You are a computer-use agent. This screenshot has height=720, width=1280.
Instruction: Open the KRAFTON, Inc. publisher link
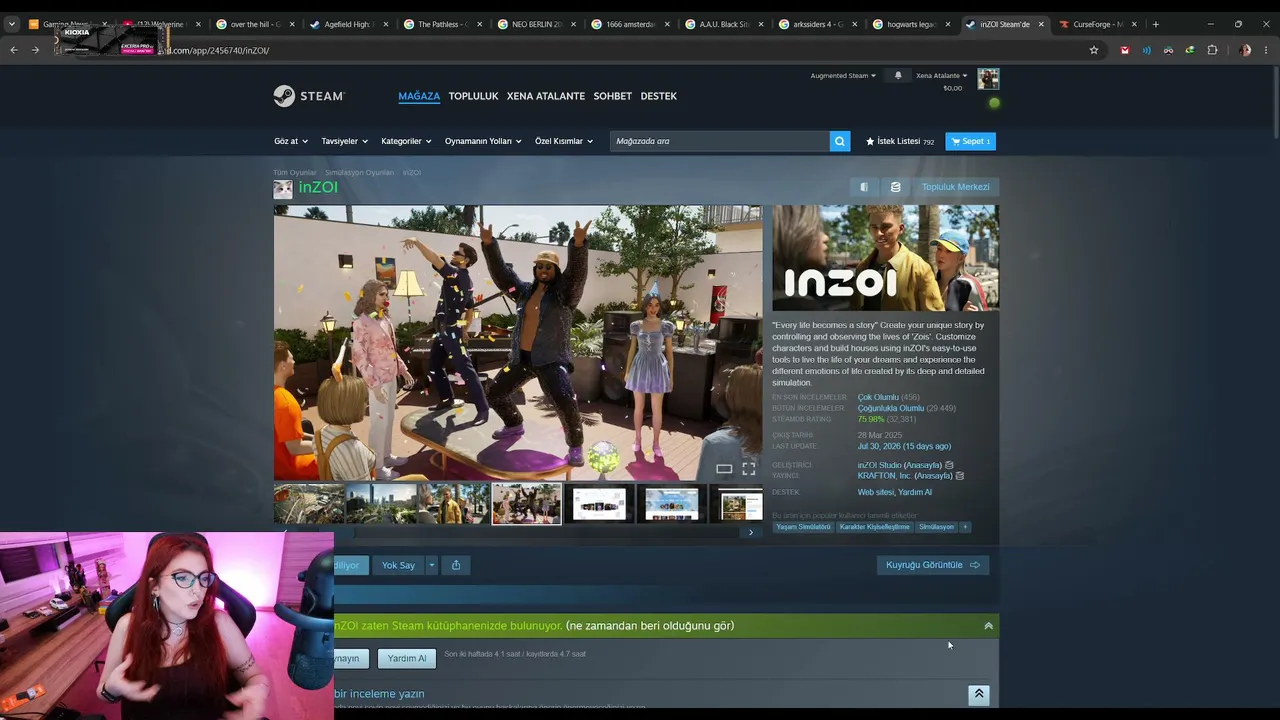click(x=884, y=476)
